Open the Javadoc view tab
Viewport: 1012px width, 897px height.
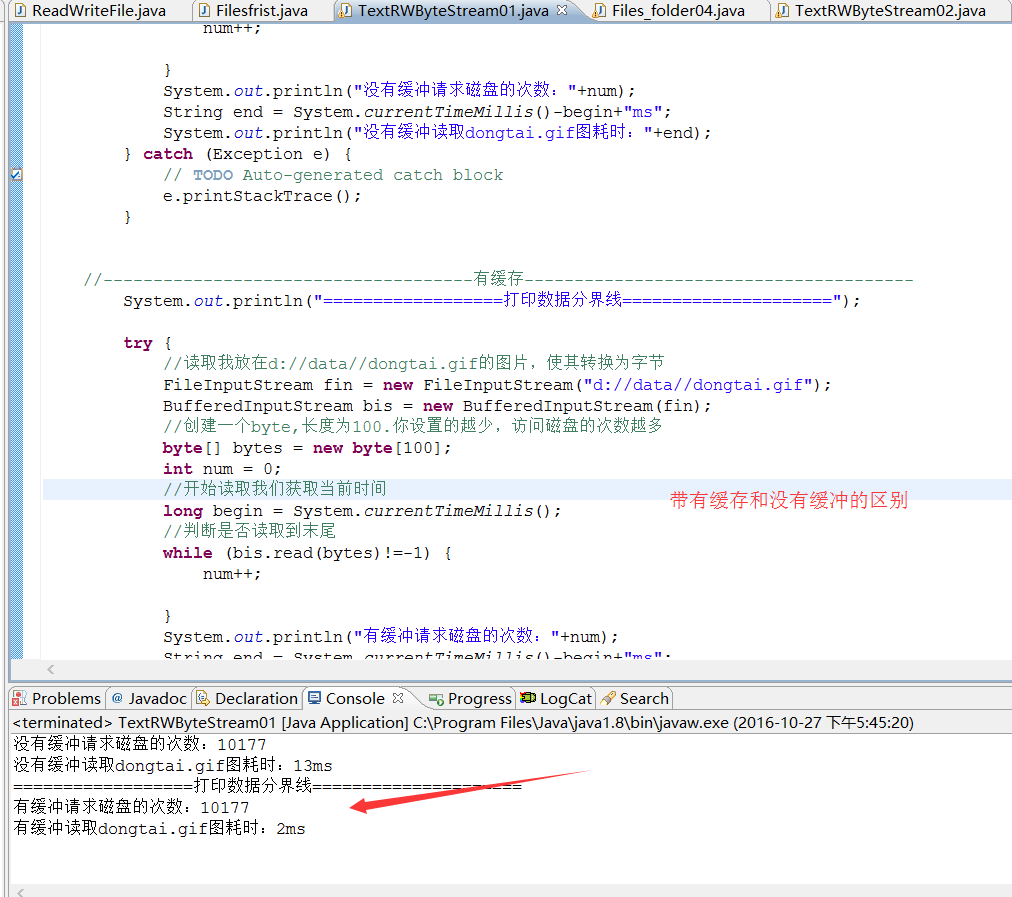(x=149, y=698)
